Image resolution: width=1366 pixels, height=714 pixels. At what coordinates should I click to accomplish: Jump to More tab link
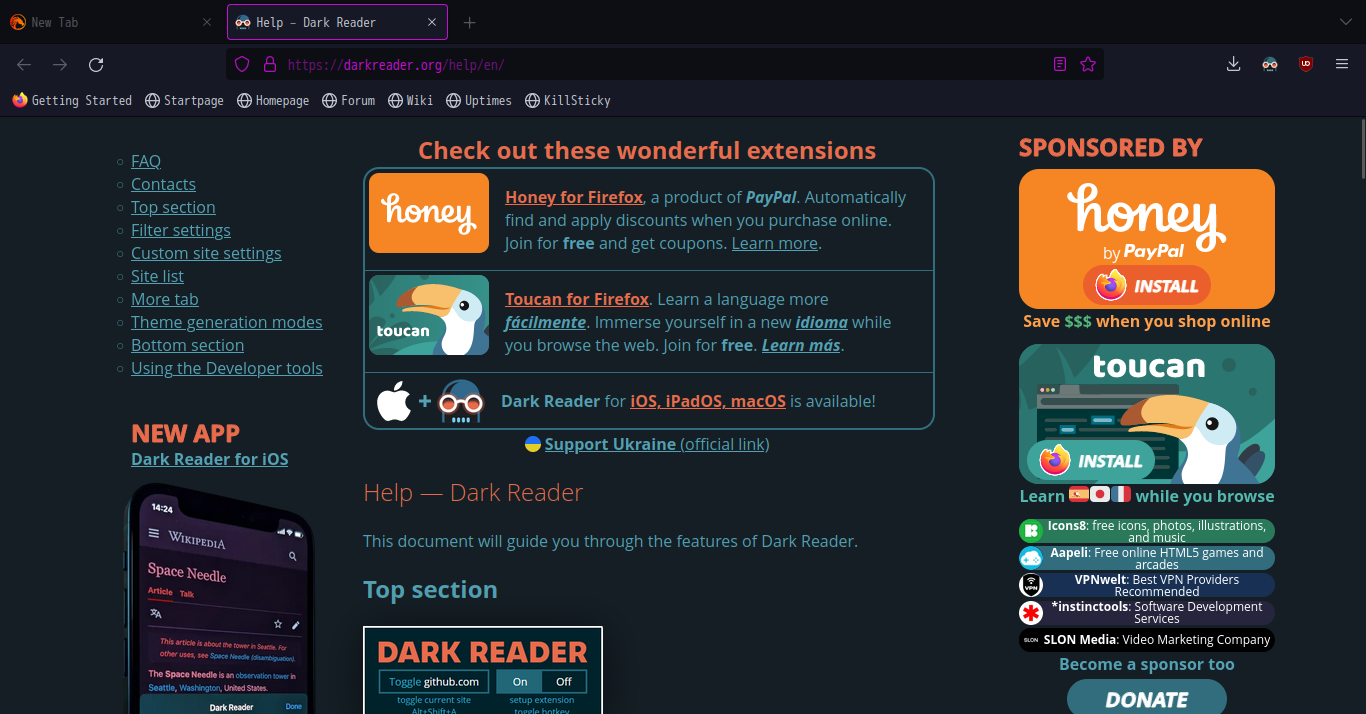(165, 299)
